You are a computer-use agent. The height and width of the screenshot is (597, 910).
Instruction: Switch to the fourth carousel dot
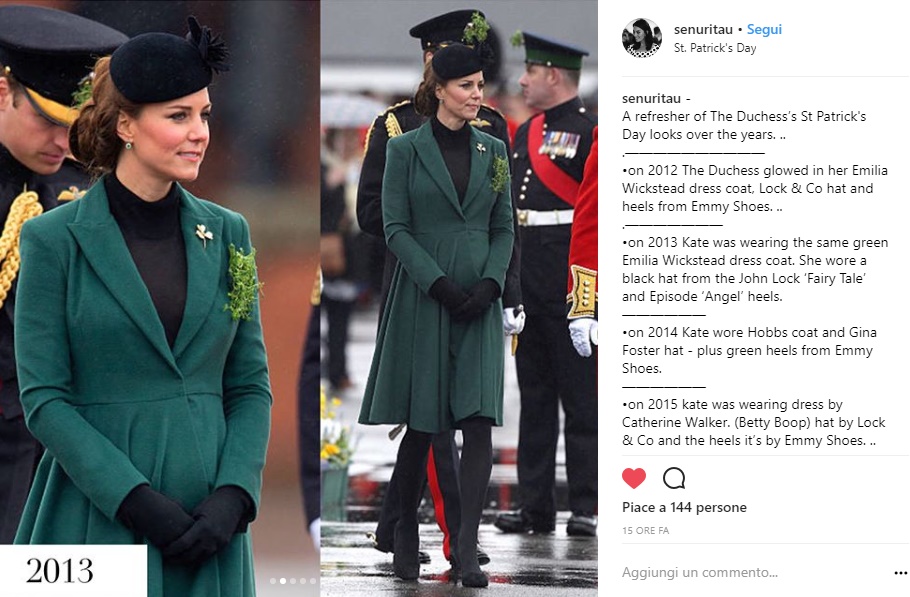click(x=303, y=581)
